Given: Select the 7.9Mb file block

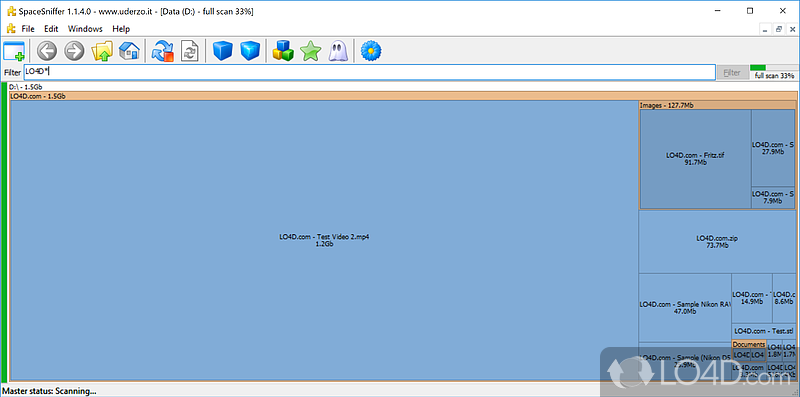Looking at the screenshot, I should pos(773,197).
